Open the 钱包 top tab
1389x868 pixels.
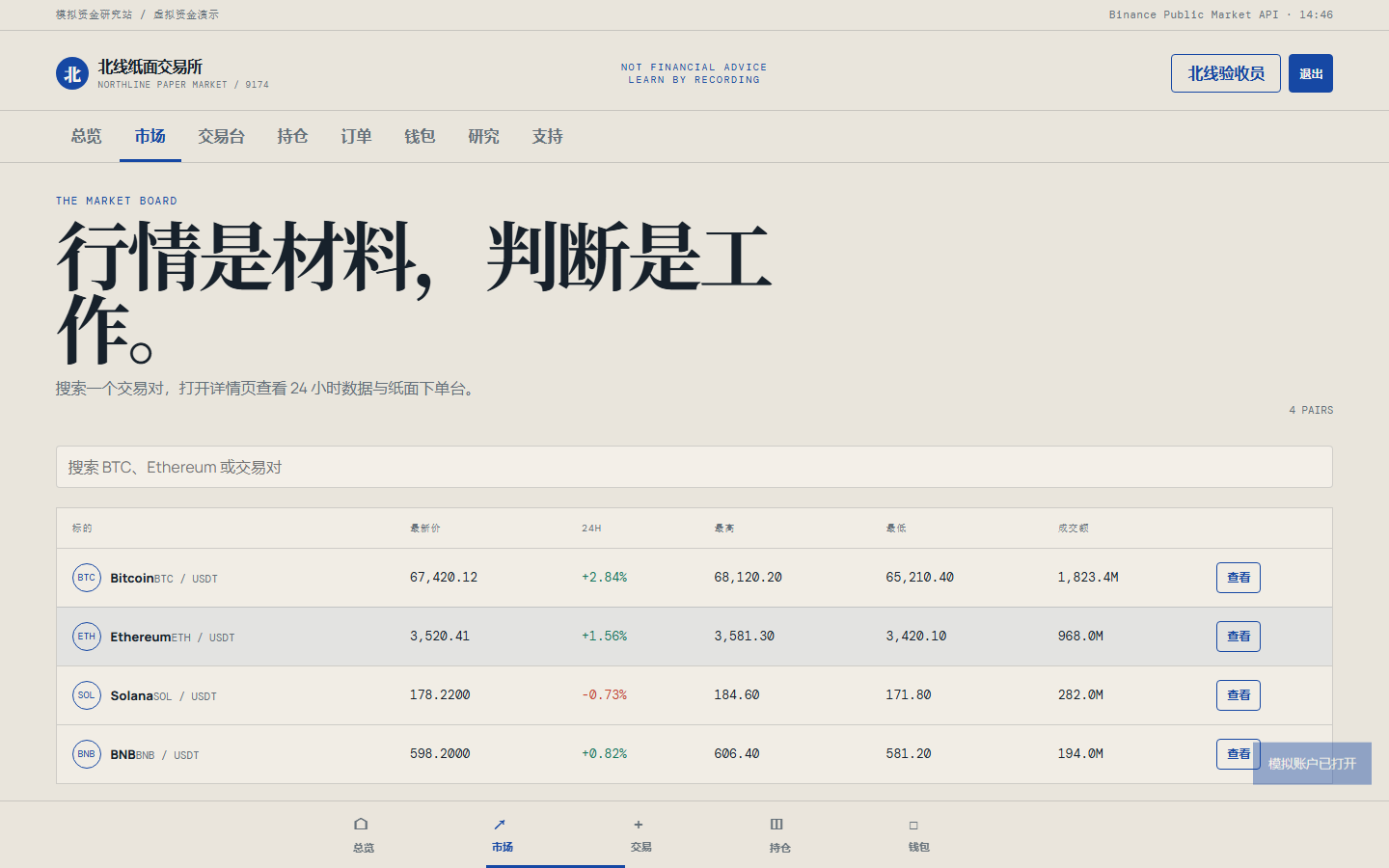click(420, 137)
